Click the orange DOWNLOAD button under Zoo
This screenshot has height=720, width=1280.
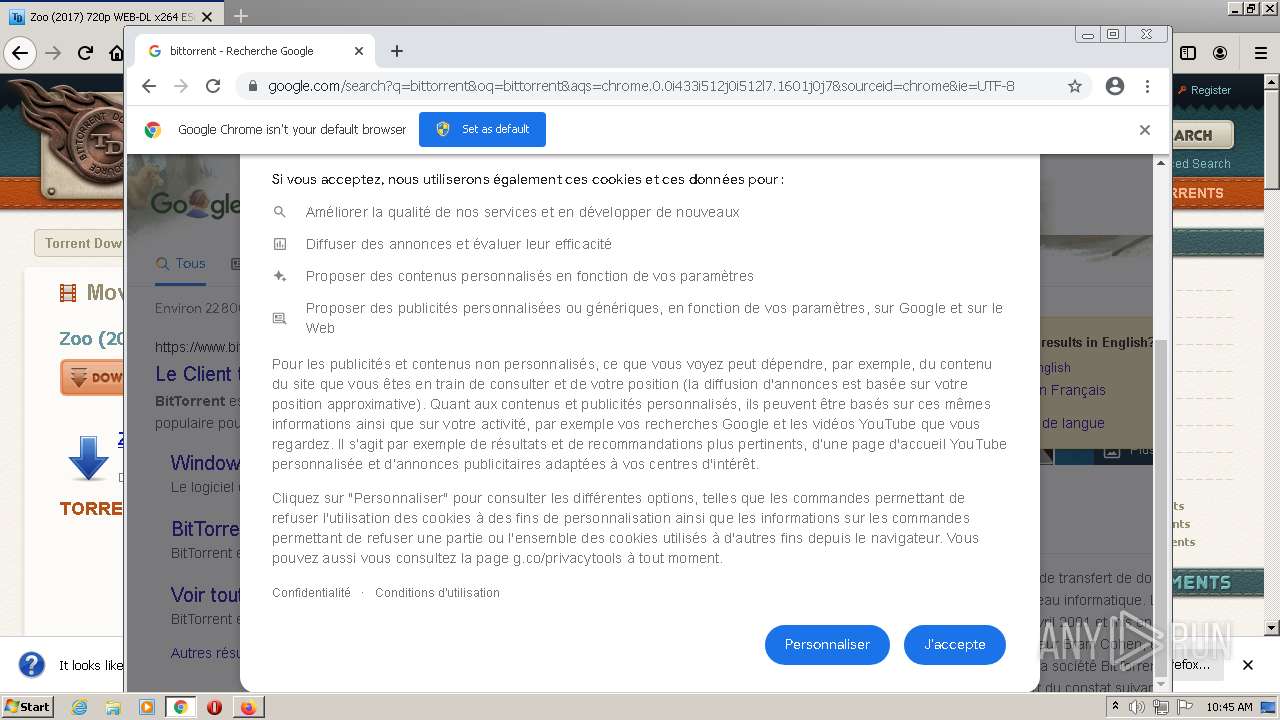(x=92, y=378)
